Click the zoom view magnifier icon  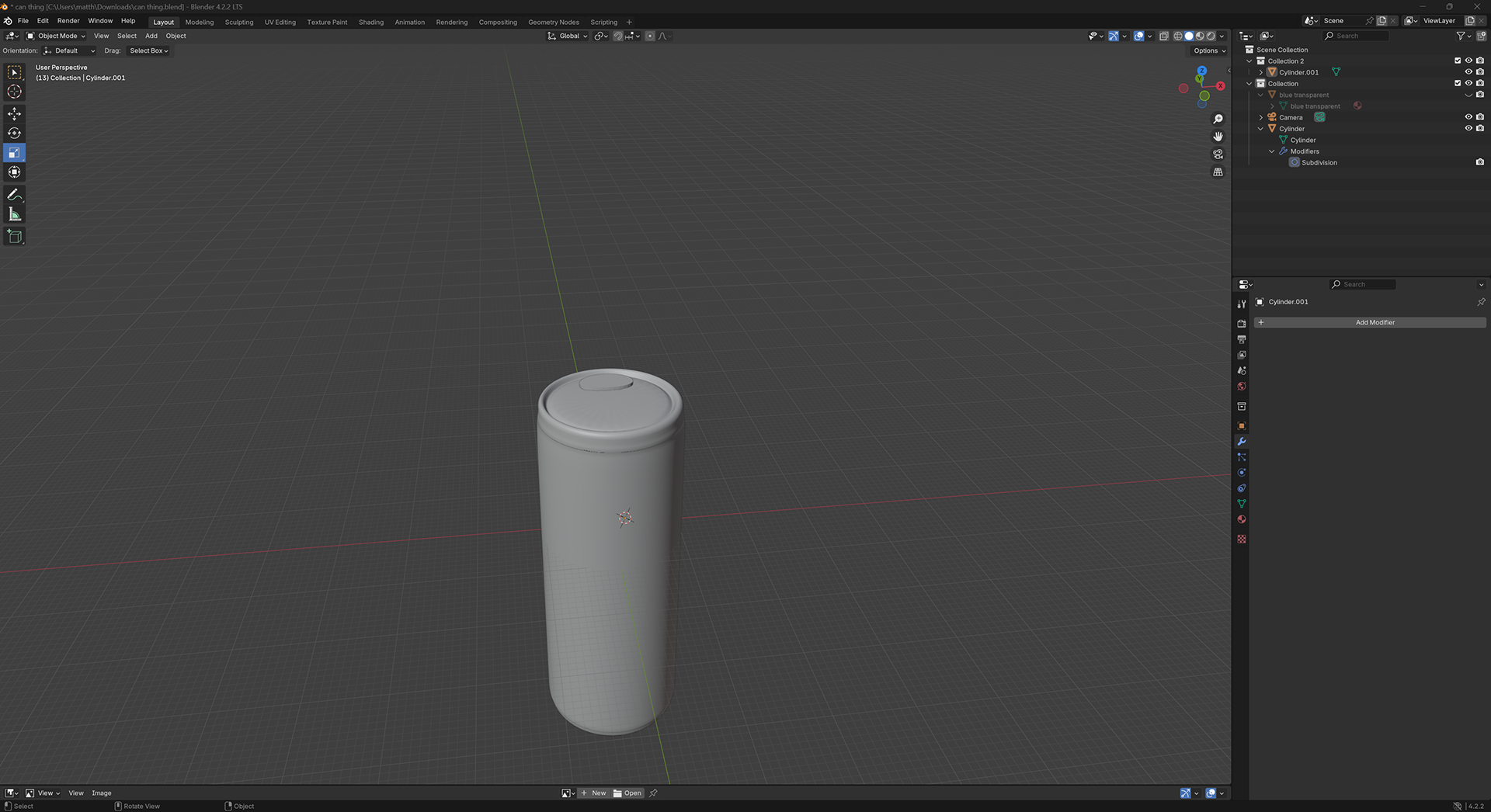1218,119
